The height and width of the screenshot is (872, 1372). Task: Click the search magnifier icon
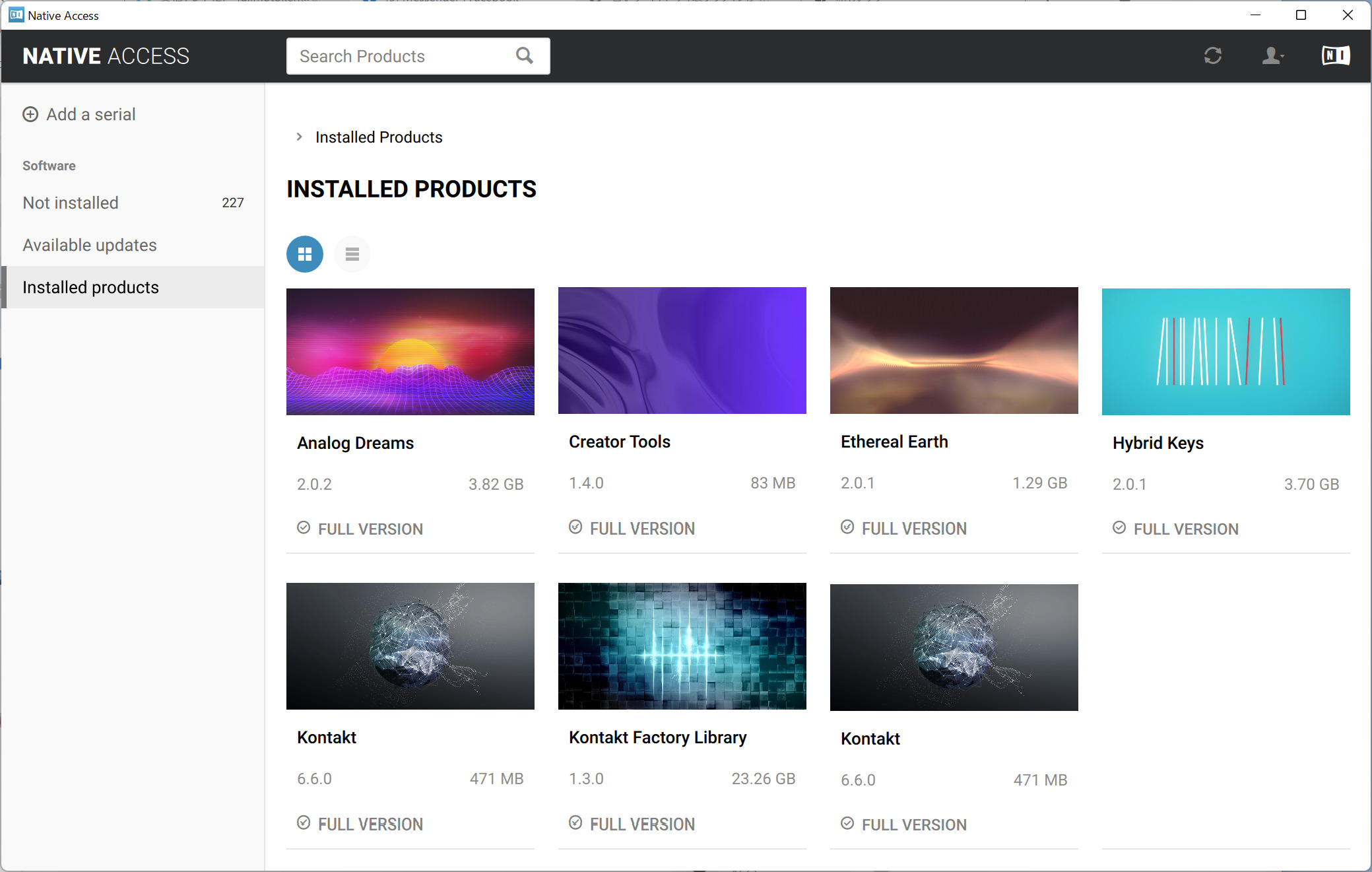click(x=525, y=56)
